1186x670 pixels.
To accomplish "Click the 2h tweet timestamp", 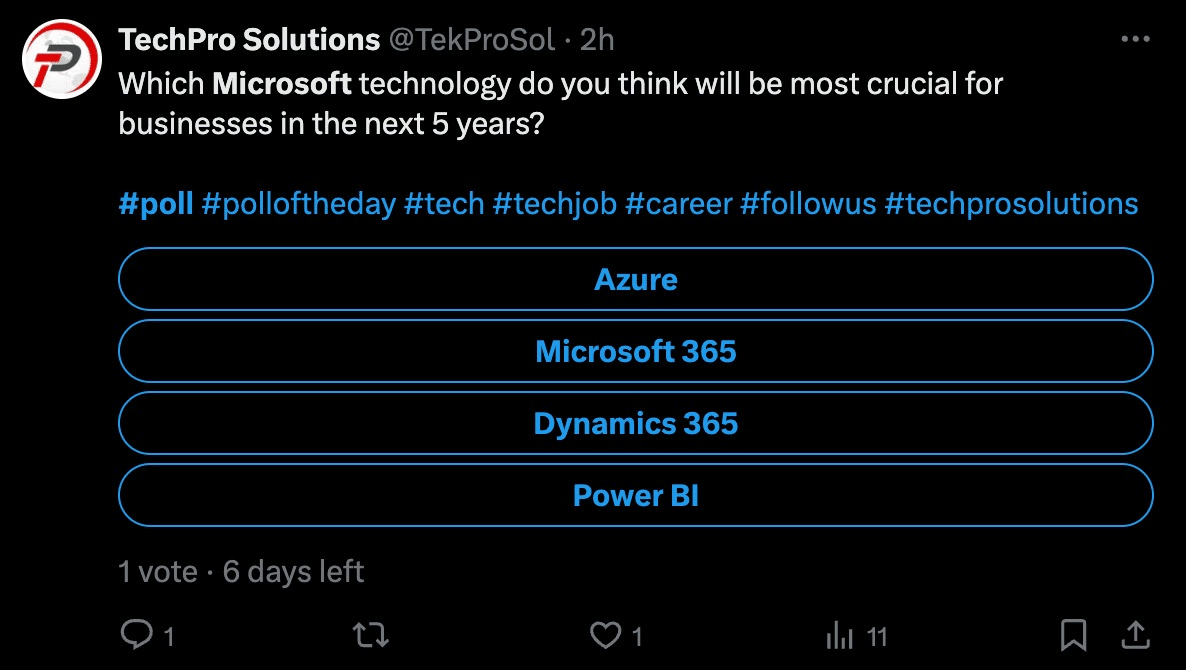I will pos(600,39).
